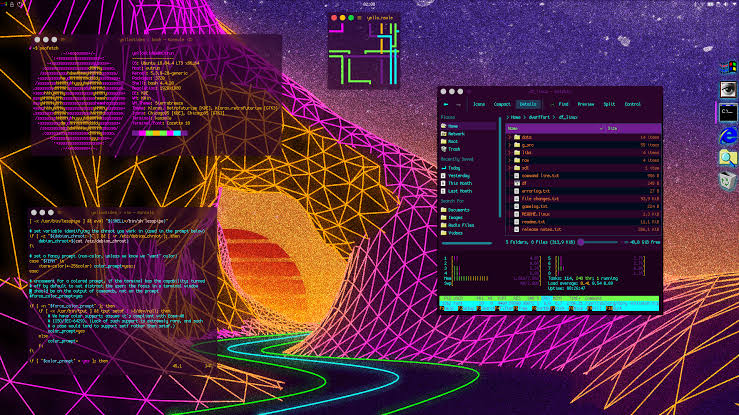The width and height of the screenshot is (739, 415).
Task: Search for Documents in sidebar
Action: (x=455, y=210)
